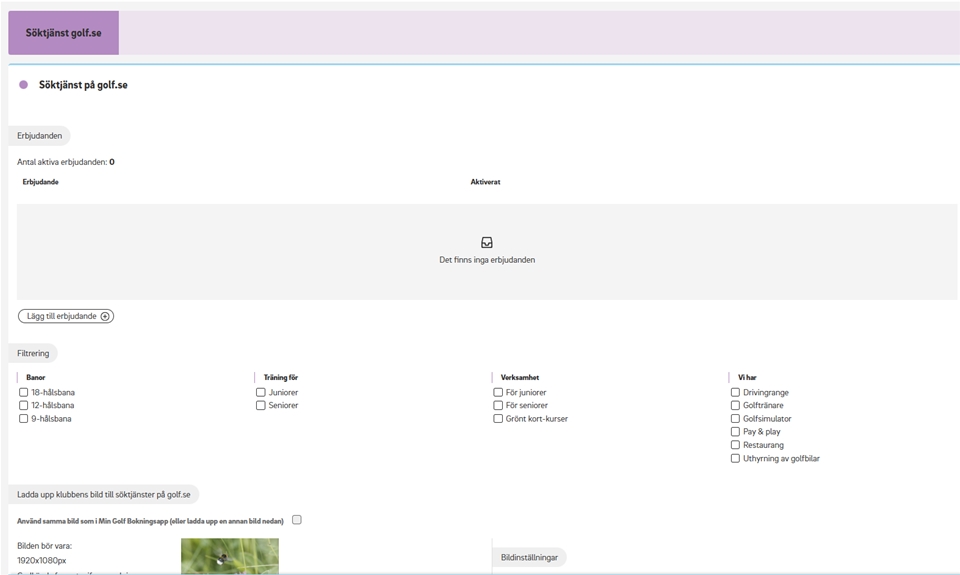Check the Restaurang option

[x=735, y=445]
